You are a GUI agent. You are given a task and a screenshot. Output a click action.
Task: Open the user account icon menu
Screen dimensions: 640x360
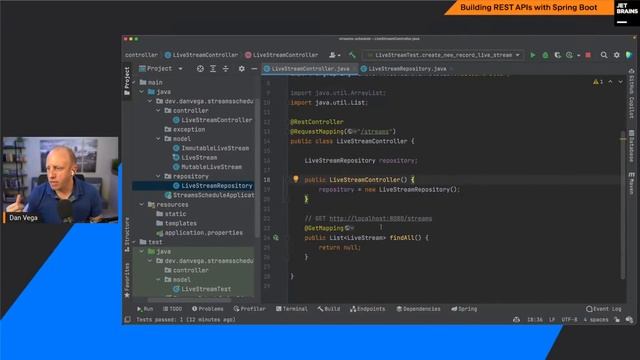tap(334, 55)
